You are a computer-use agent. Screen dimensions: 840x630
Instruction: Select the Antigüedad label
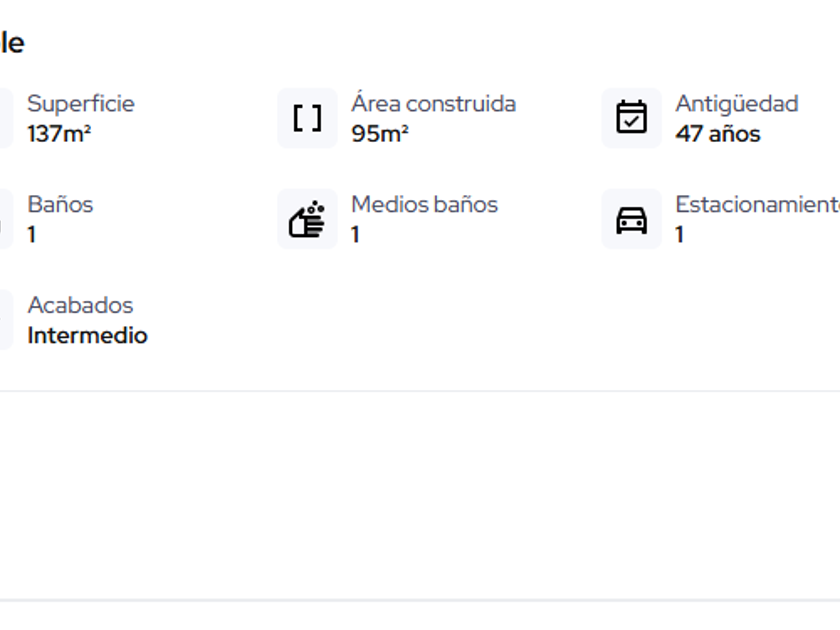click(x=736, y=104)
